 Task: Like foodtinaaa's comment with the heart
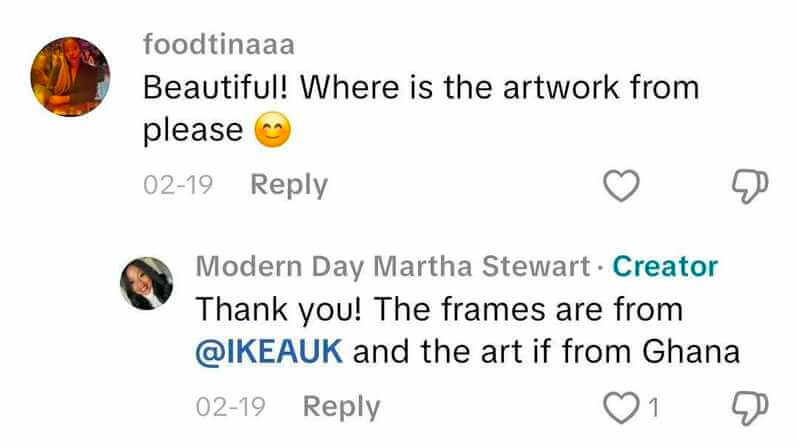pyautogui.click(x=623, y=184)
